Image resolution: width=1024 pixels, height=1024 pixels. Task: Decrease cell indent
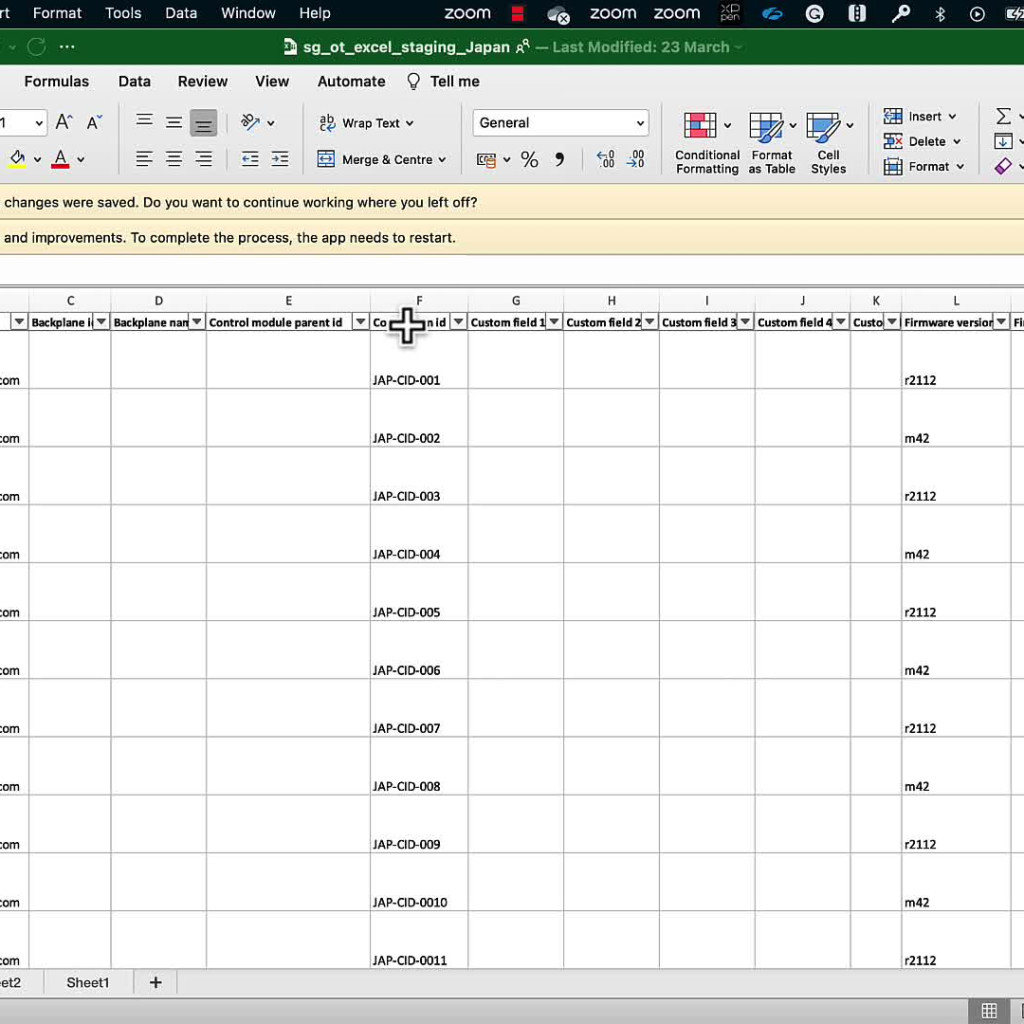[x=249, y=159]
